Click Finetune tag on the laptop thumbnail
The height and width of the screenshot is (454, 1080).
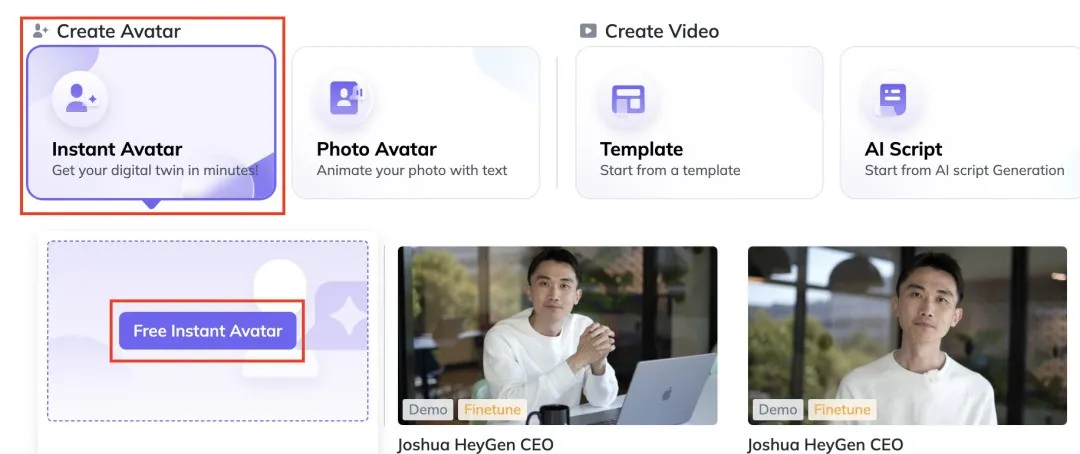492,409
